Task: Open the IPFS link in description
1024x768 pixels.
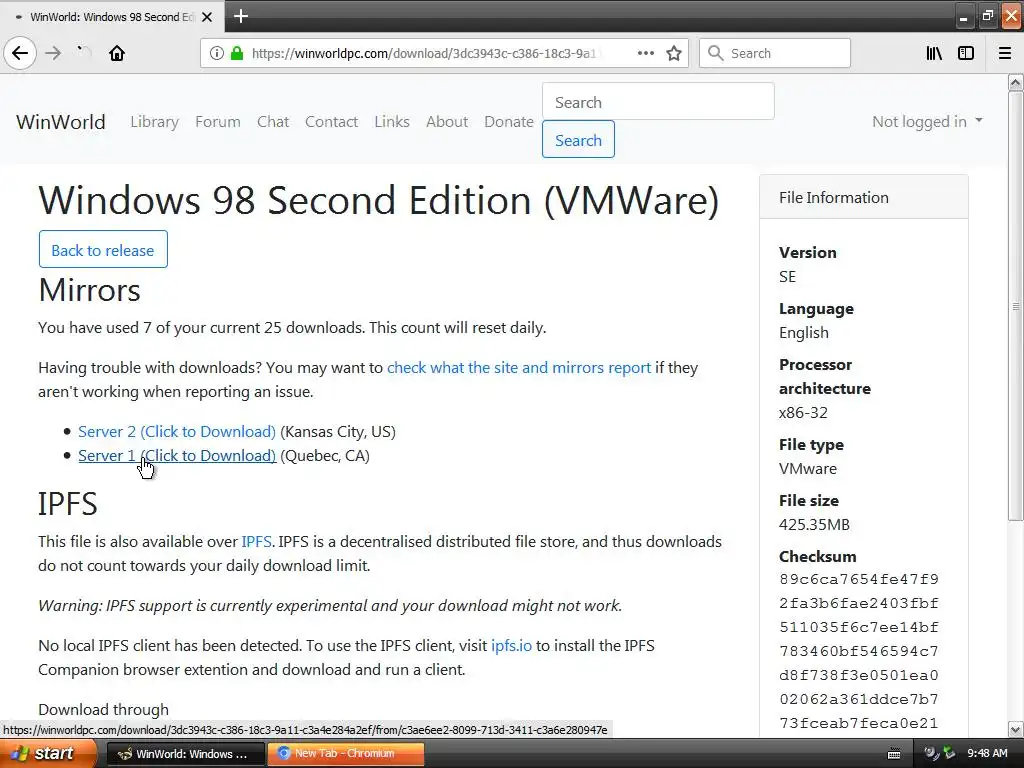Action: click(x=256, y=542)
